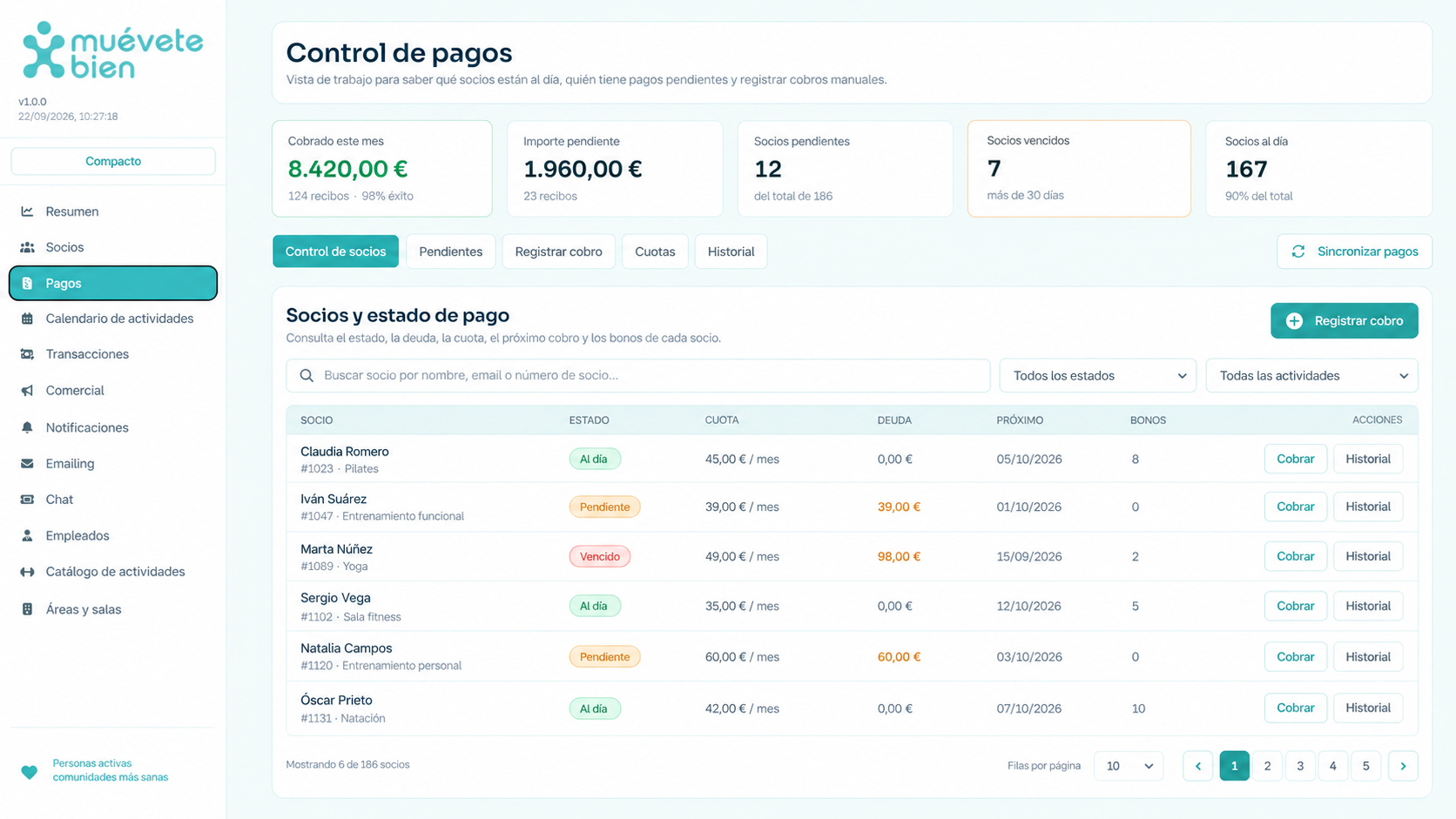Select the Control de socios tab

[335, 252]
